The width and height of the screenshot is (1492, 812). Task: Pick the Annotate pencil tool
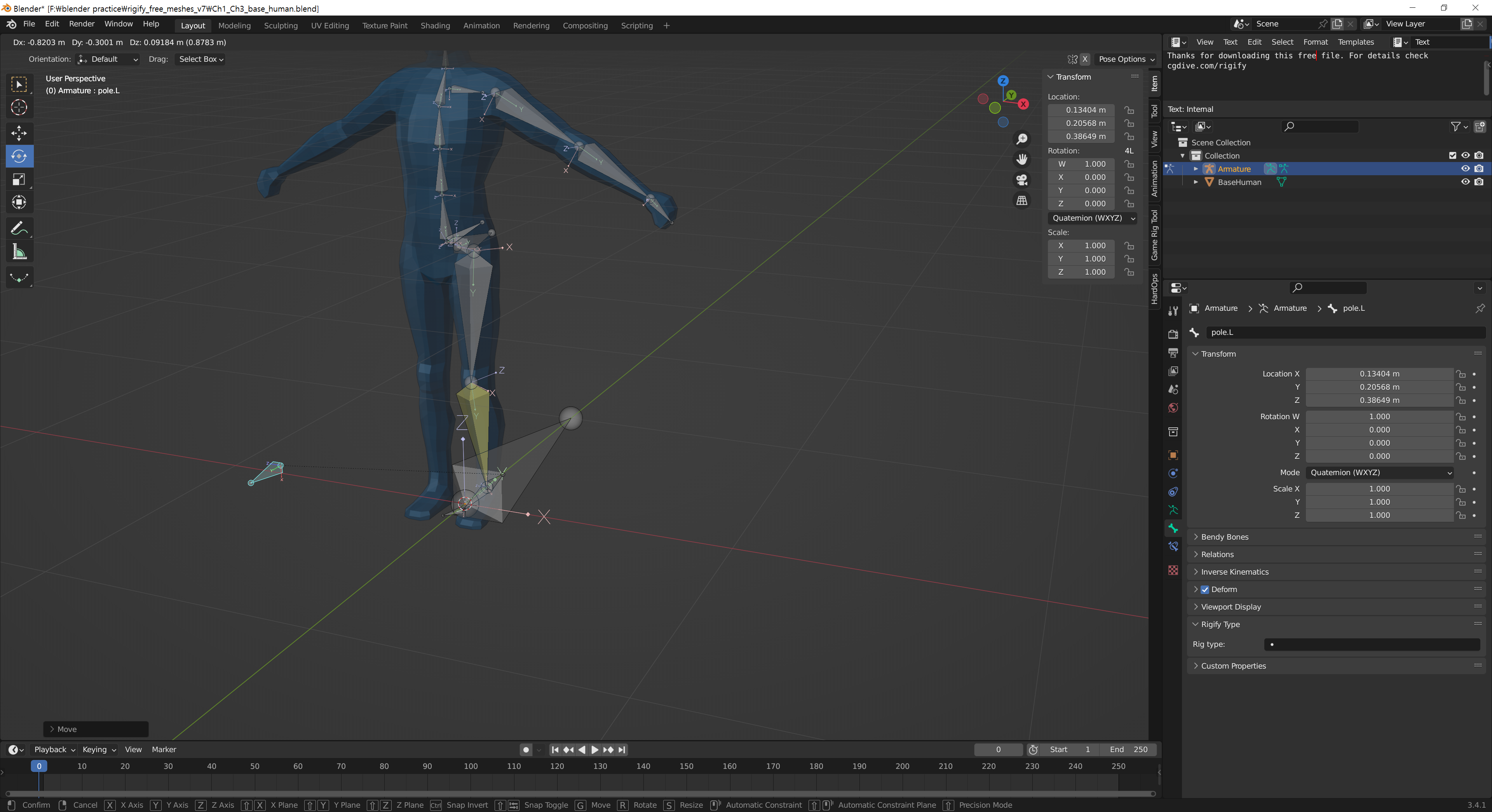(19, 228)
